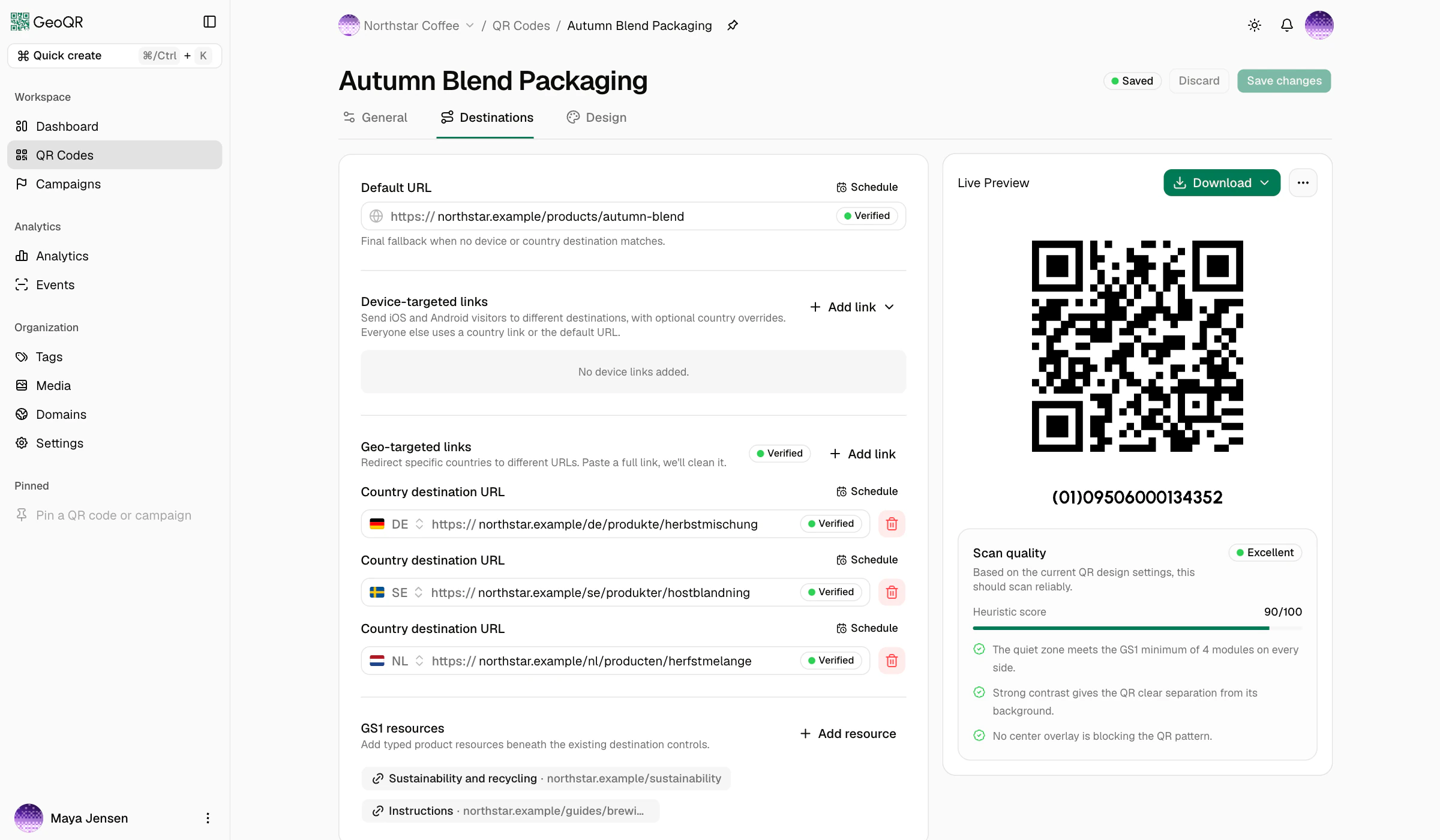Open Settings in the sidebar
1440x840 pixels.
click(x=115, y=443)
